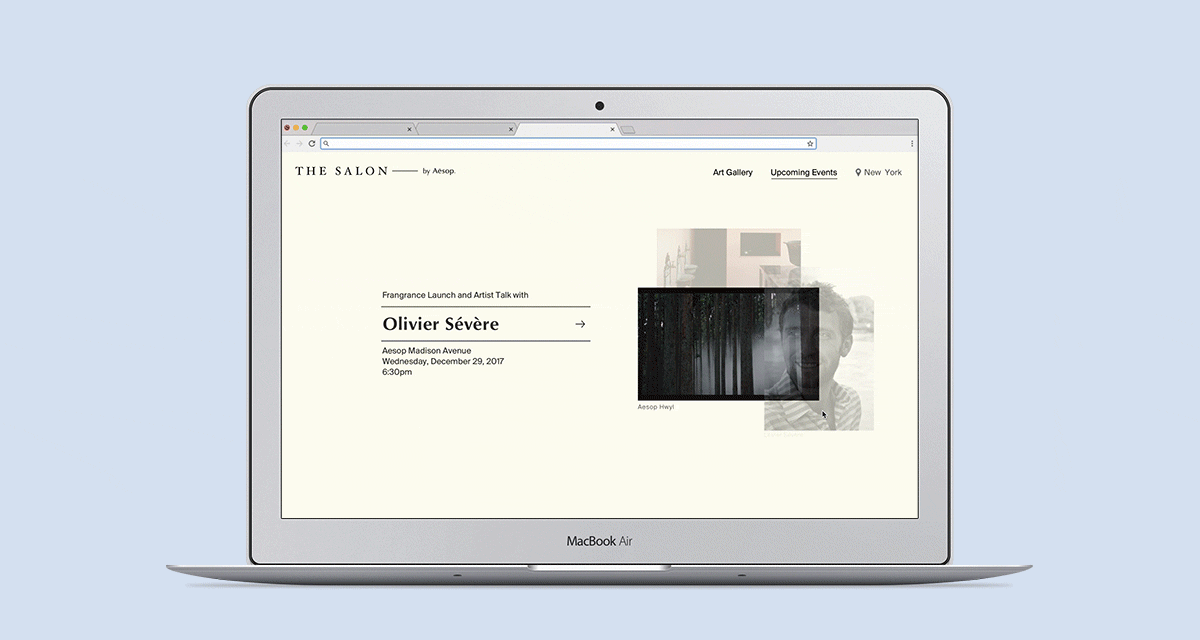Close the active third browser tab

(x=613, y=129)
